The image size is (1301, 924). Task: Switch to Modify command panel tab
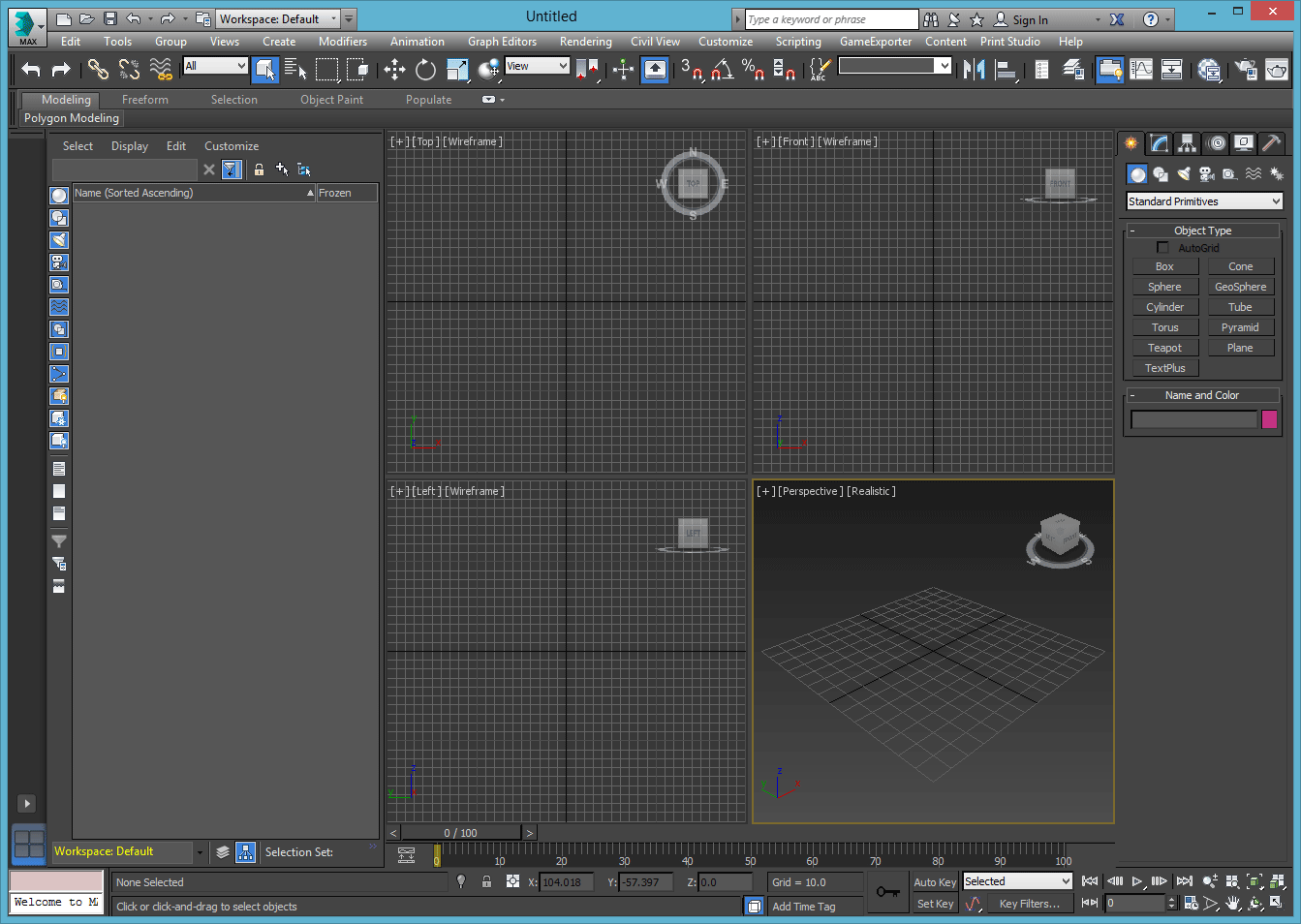[x=1159, y=143]
